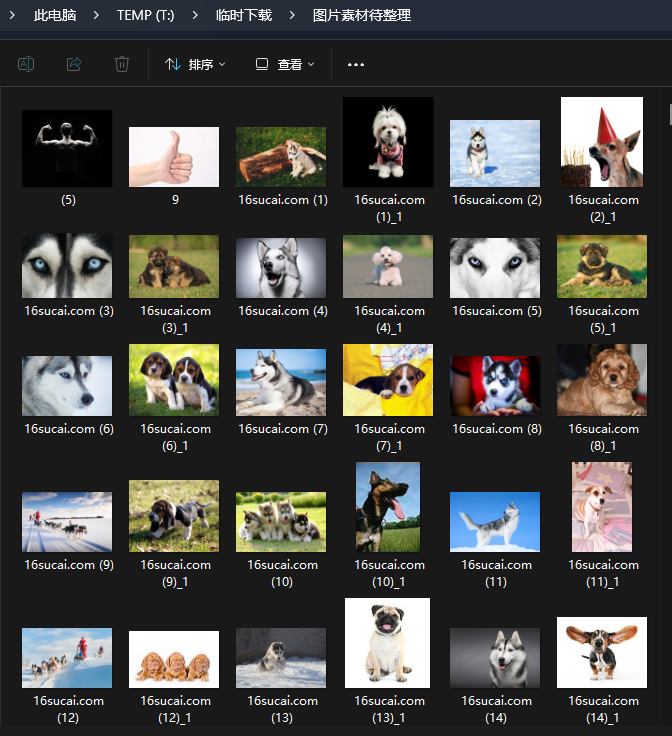
Task: Click the Delete trash icon
Action: point(122,64)
